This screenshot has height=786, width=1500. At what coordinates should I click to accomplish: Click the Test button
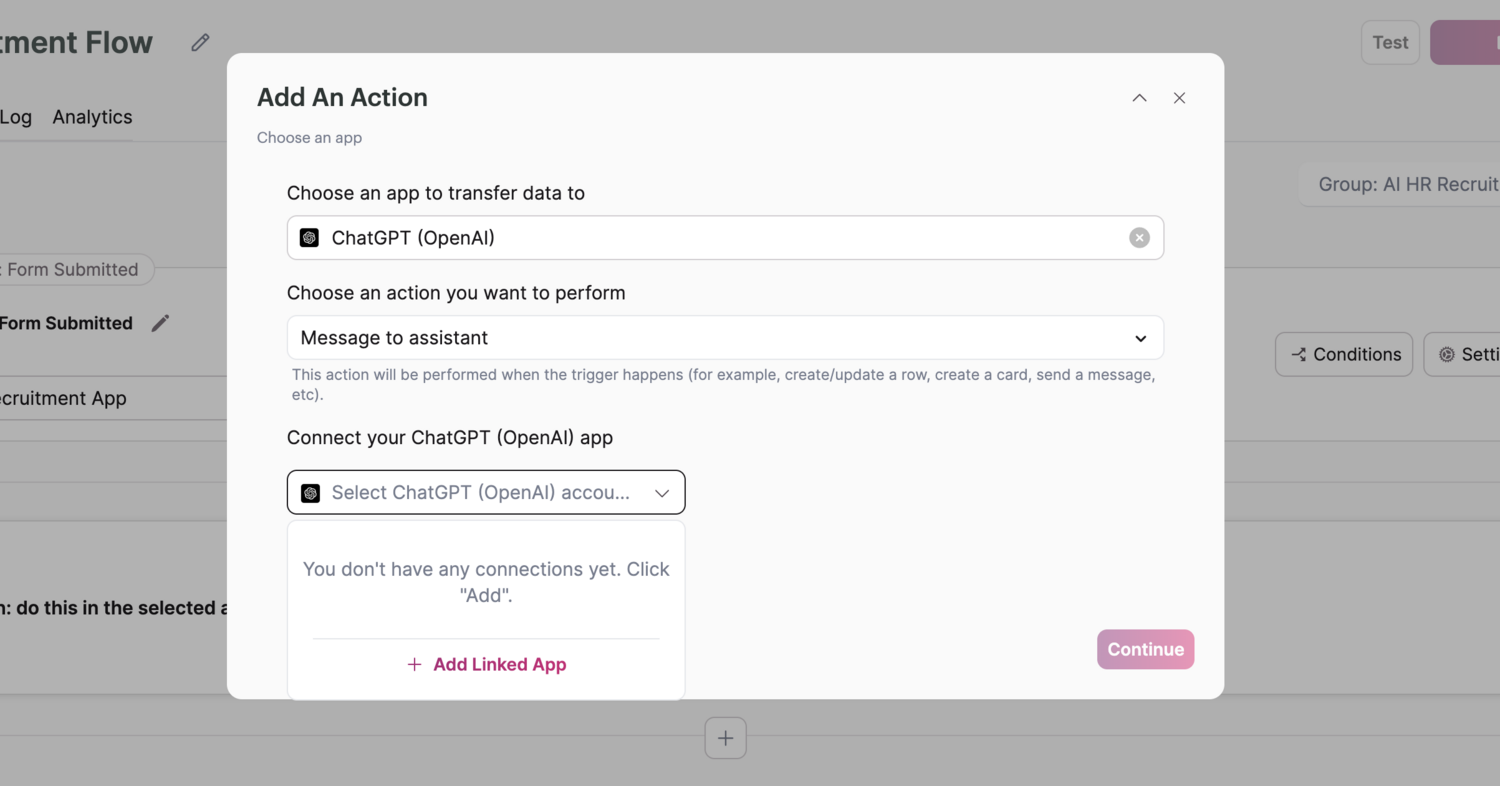[1390, 43]
